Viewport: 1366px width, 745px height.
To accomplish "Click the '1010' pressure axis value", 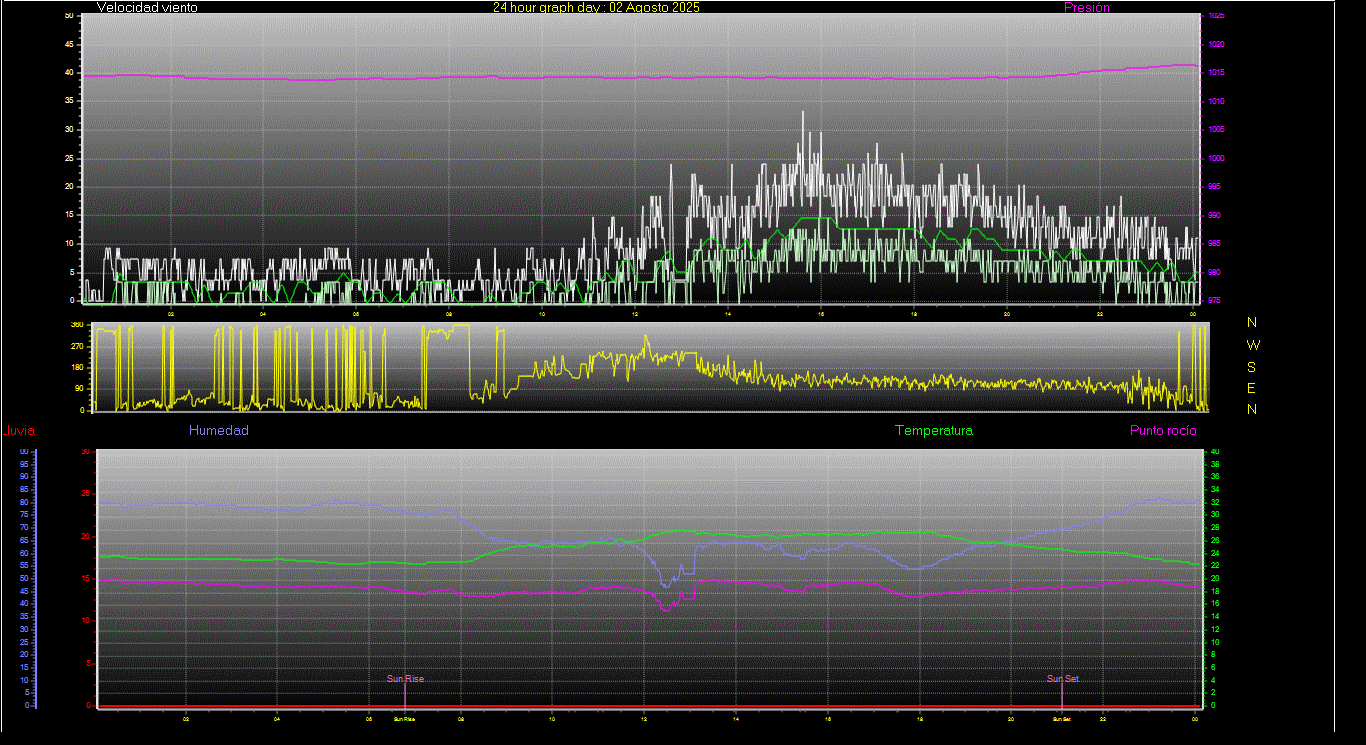I will coord(1215,101).
